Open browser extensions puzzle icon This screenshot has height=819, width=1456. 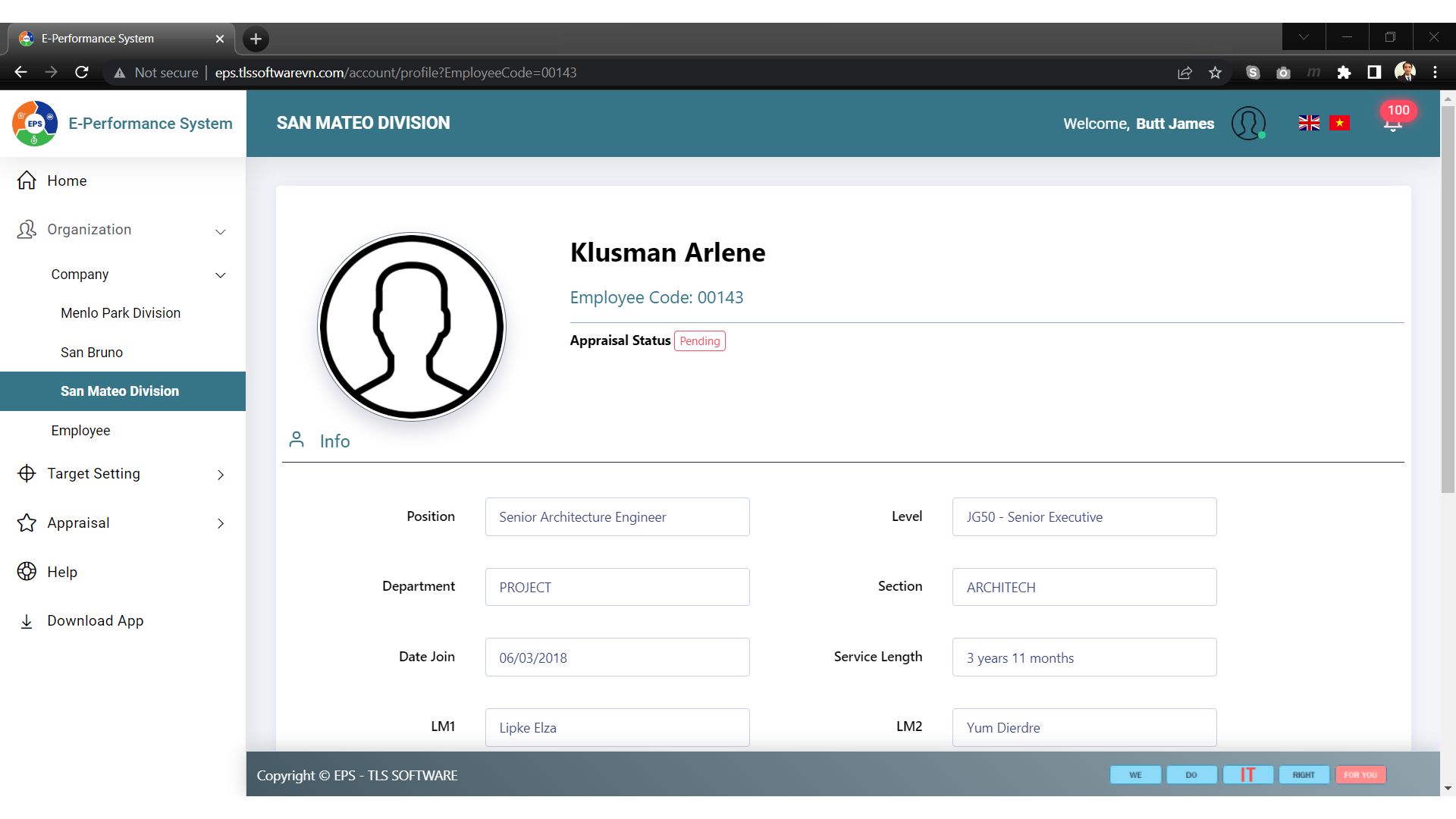click(x=1344, y=73)
